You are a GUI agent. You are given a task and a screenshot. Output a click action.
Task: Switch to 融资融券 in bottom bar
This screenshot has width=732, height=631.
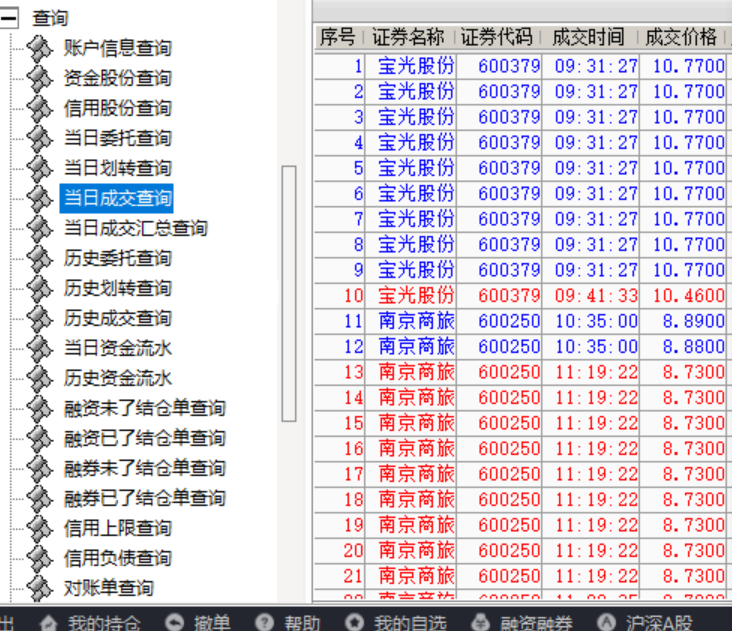tap(536, 623)
